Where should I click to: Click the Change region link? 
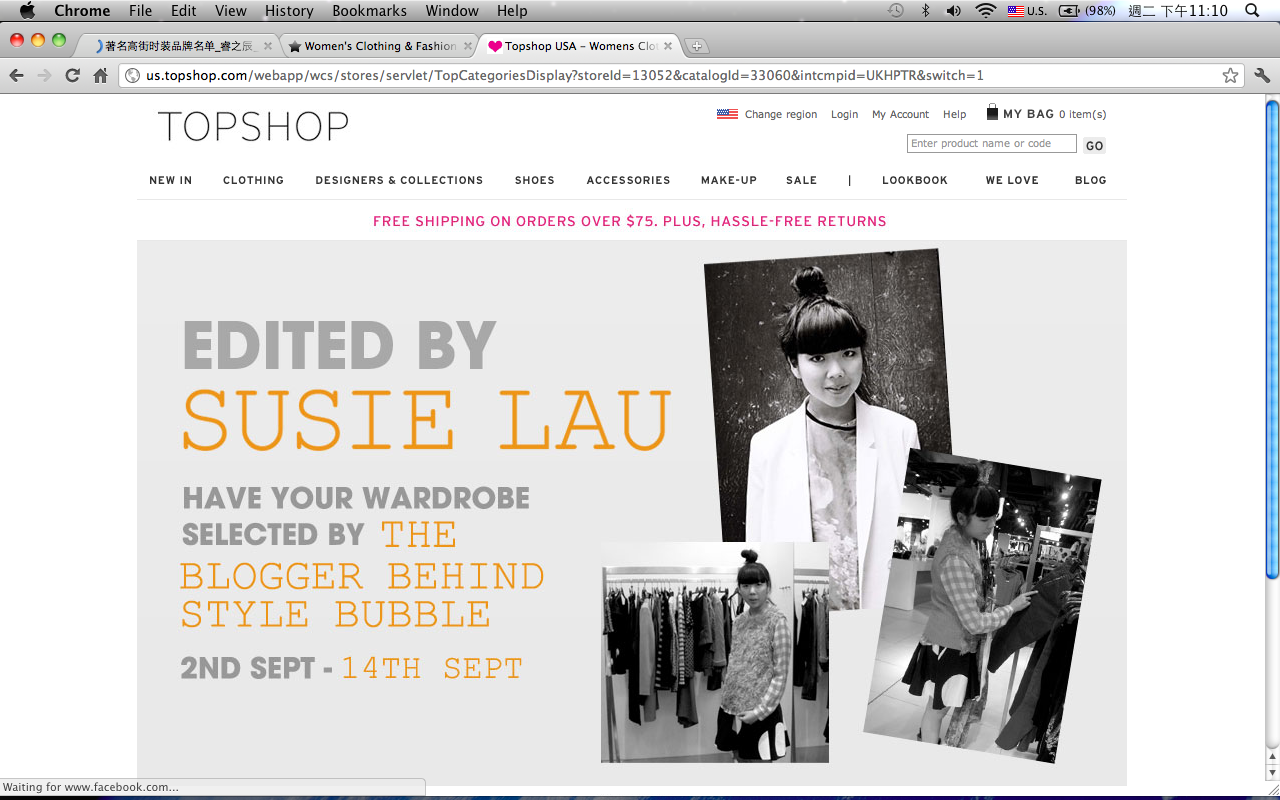tap(781, 114)
